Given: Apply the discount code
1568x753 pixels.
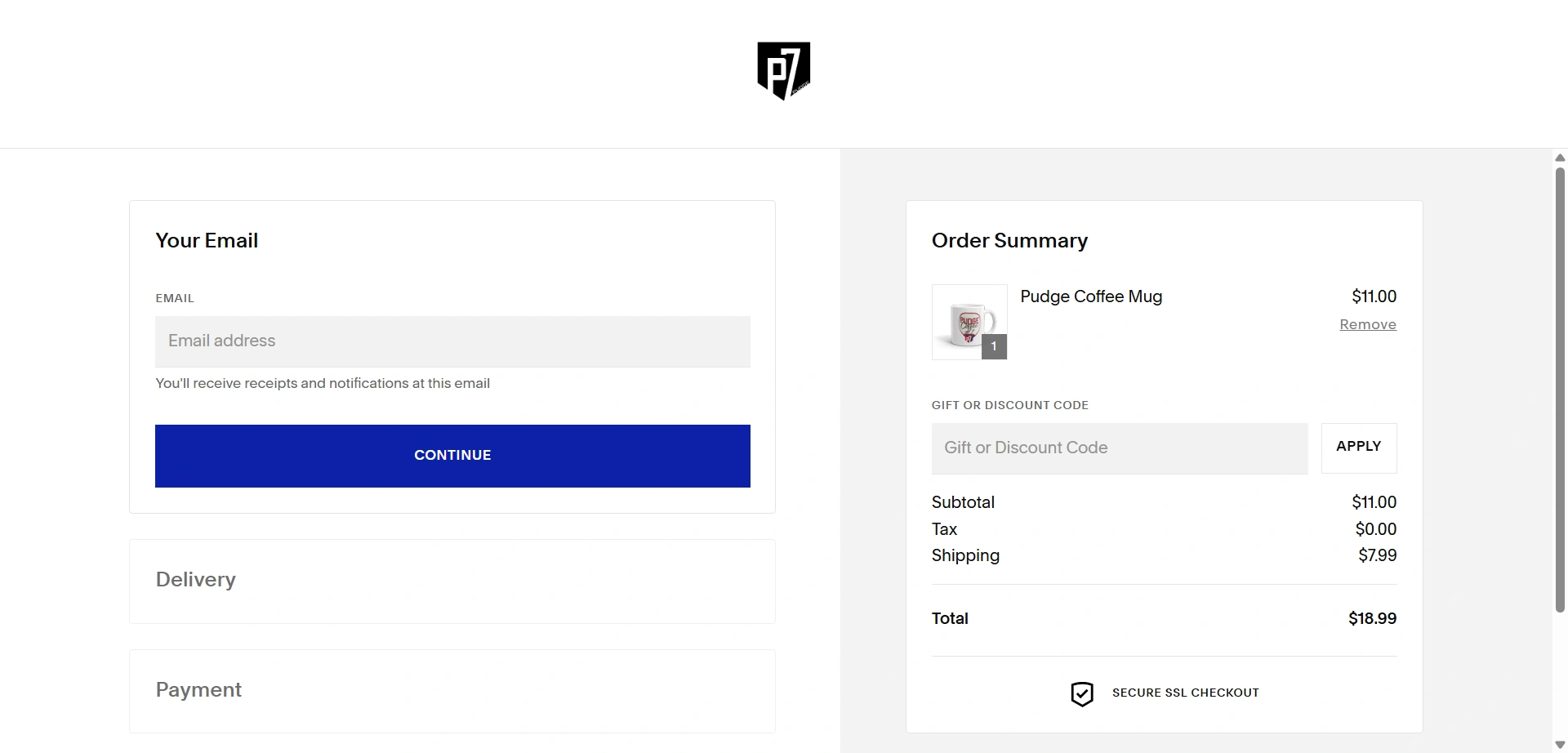Looking at the screenshot, I should tap(1358, 448).
